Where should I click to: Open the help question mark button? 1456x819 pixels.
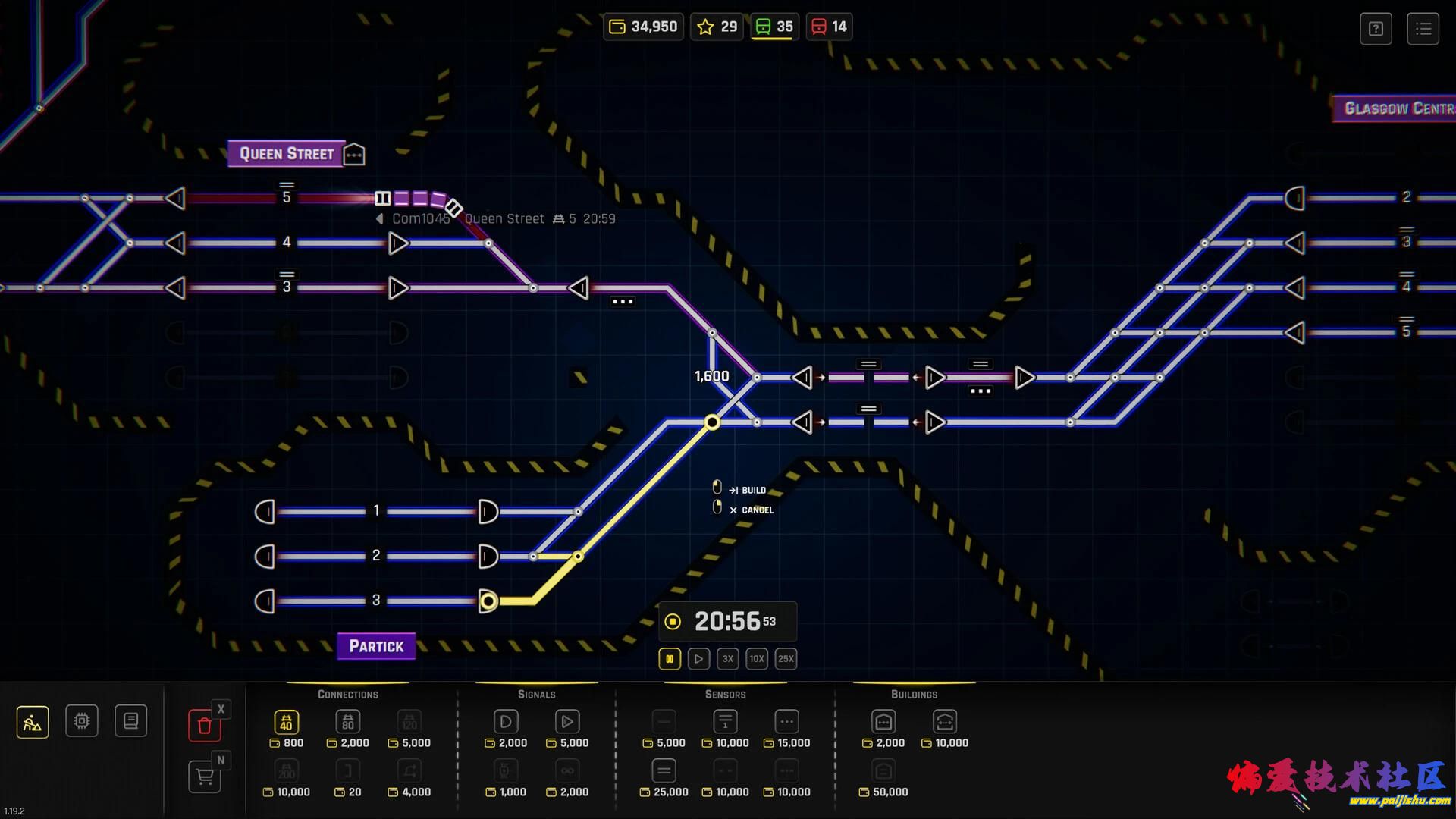[x=1376, y=29]
